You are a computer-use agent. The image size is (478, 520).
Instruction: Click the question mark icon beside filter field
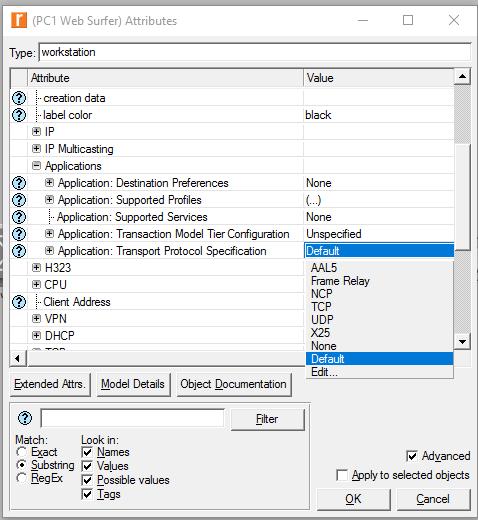pyautogui.click(x=25, y=418)
